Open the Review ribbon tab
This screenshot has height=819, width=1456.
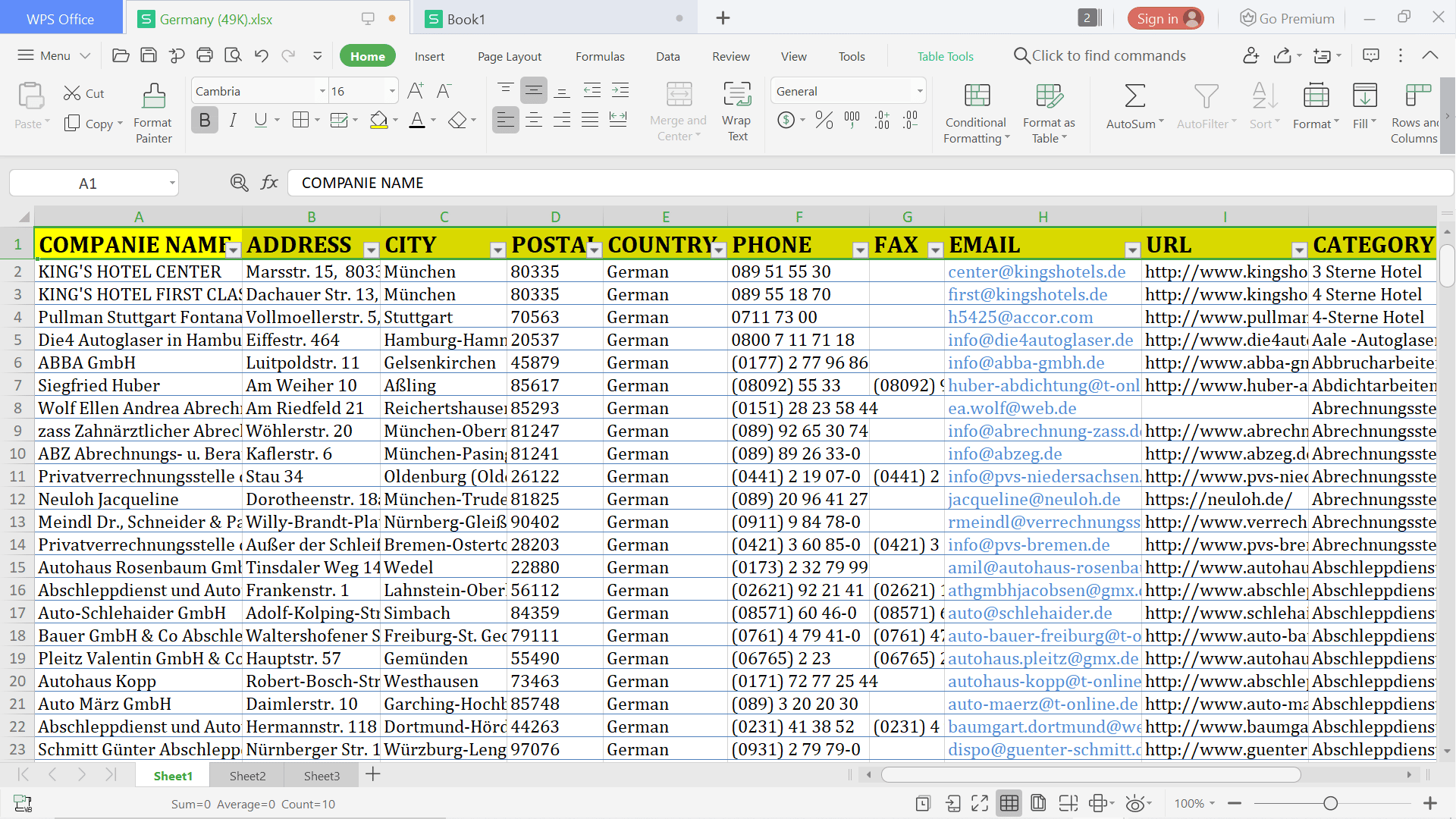(x=731, y=56)
